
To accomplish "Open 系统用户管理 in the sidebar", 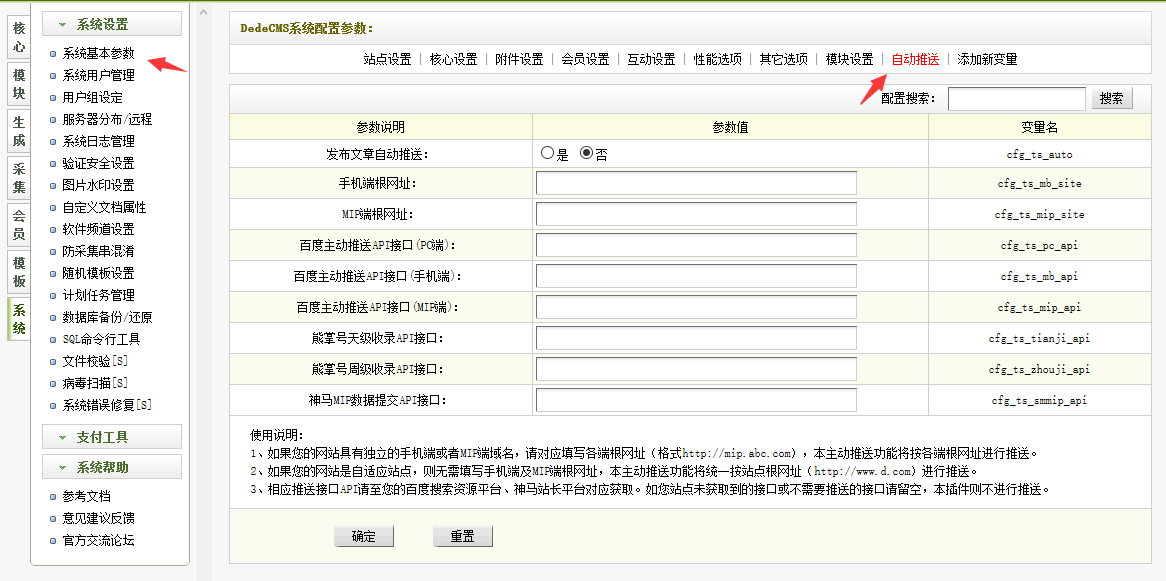I will [99, 75].
